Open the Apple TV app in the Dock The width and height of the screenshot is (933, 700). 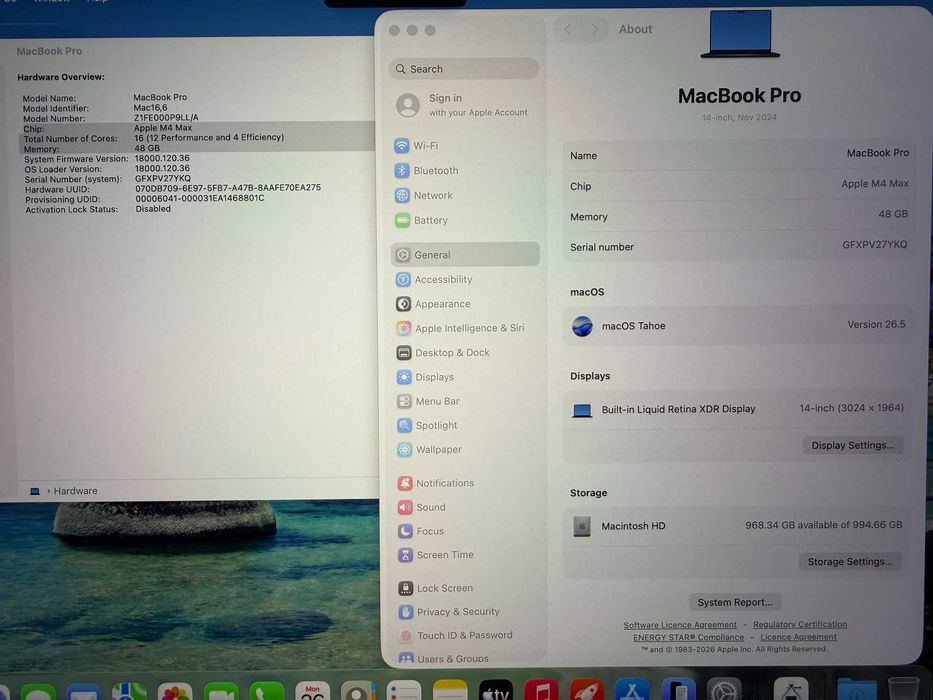pos(496,690)
